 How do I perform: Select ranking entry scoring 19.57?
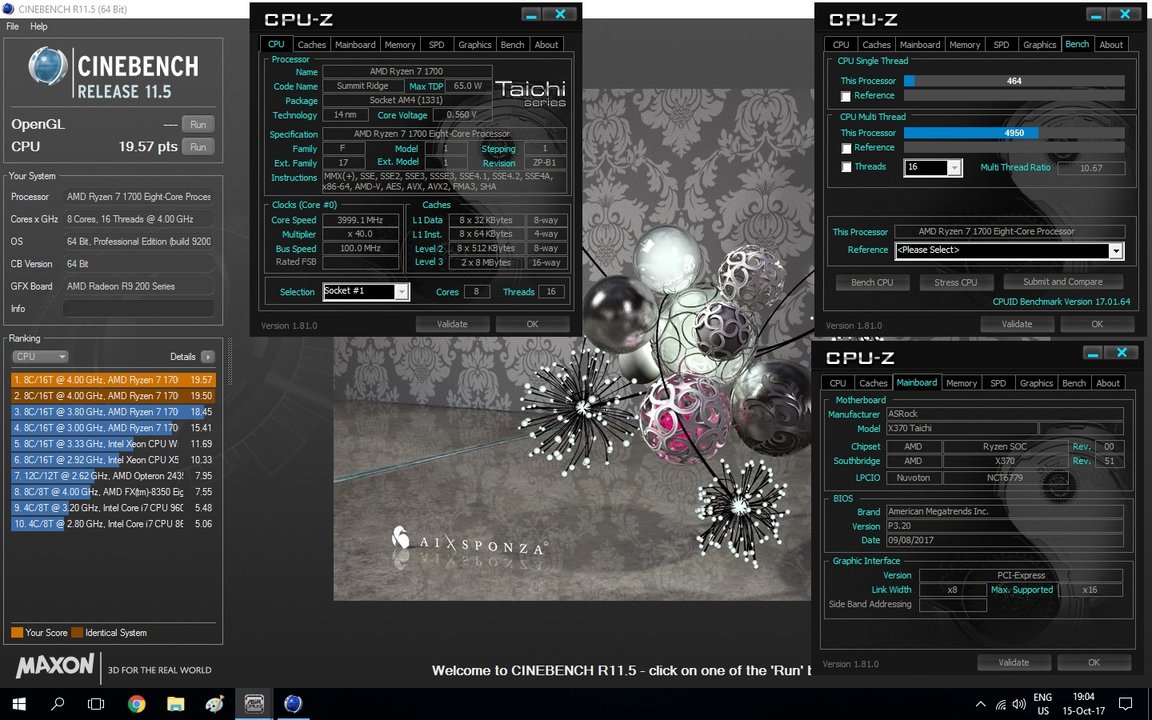tap(113, 380)
